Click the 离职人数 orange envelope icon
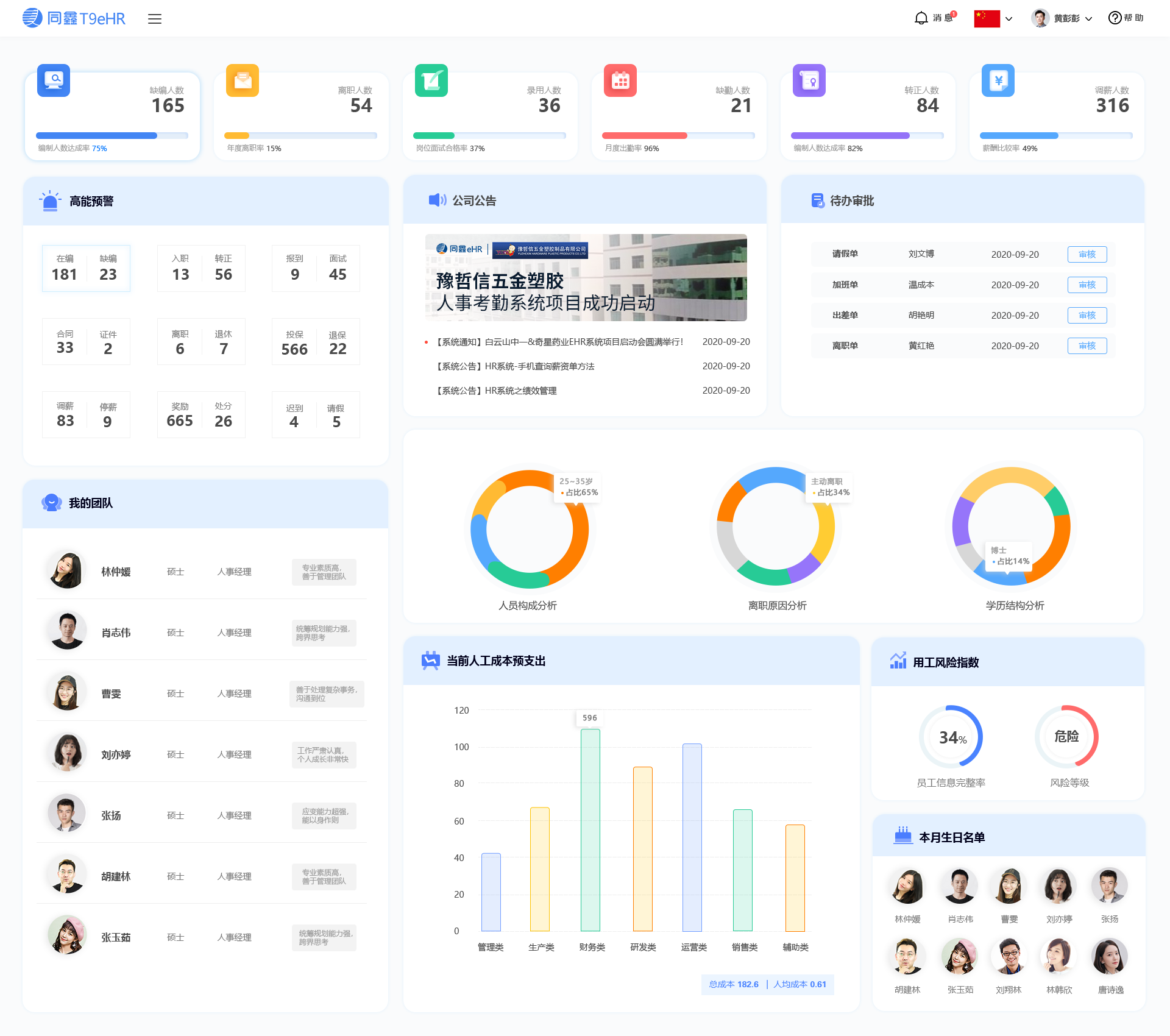The image size is (1170, 1036). (243, 80)
